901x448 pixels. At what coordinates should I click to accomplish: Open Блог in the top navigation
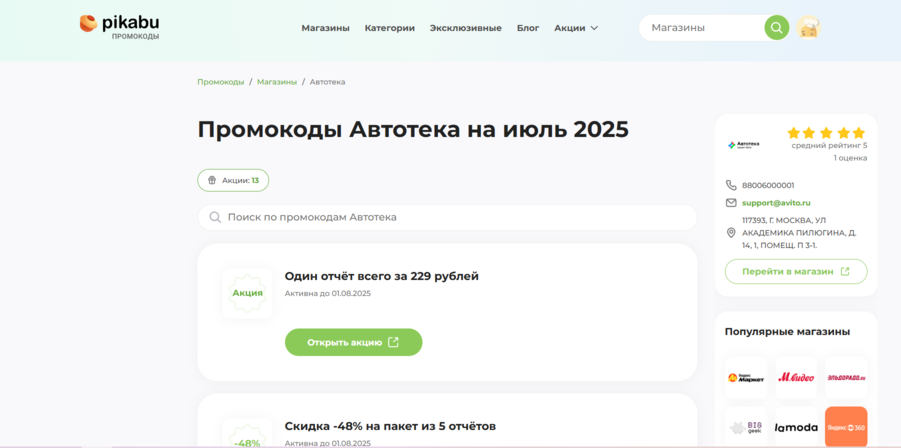528,28
